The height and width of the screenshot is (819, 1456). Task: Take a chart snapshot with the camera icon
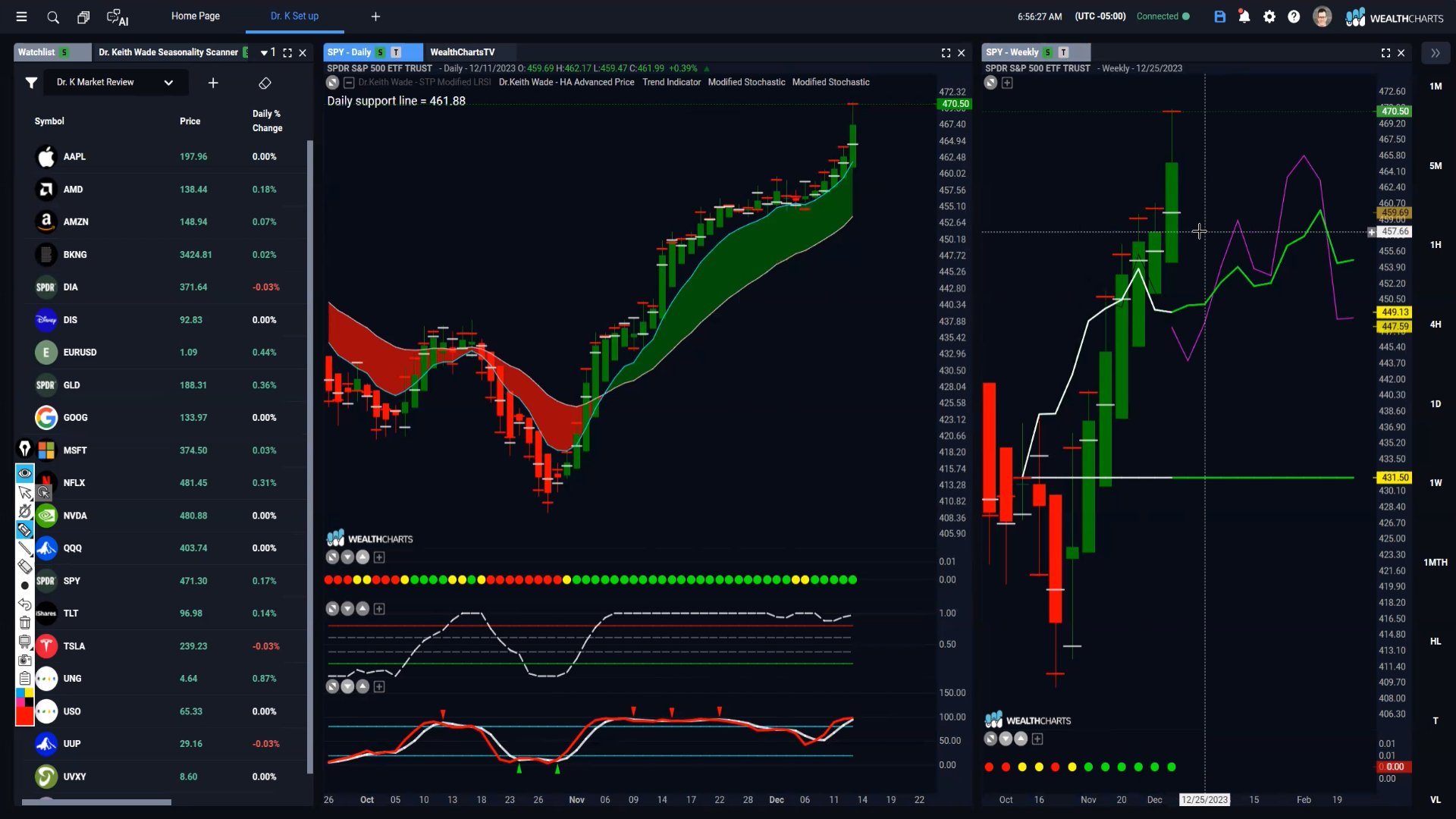[25, 660]
